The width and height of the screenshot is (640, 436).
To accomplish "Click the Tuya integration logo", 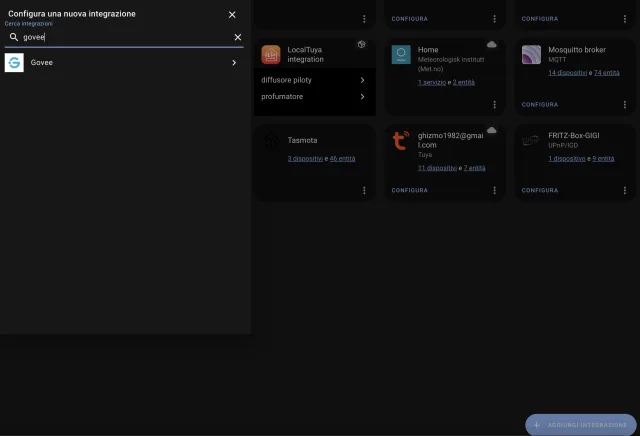I will point(401,141).
